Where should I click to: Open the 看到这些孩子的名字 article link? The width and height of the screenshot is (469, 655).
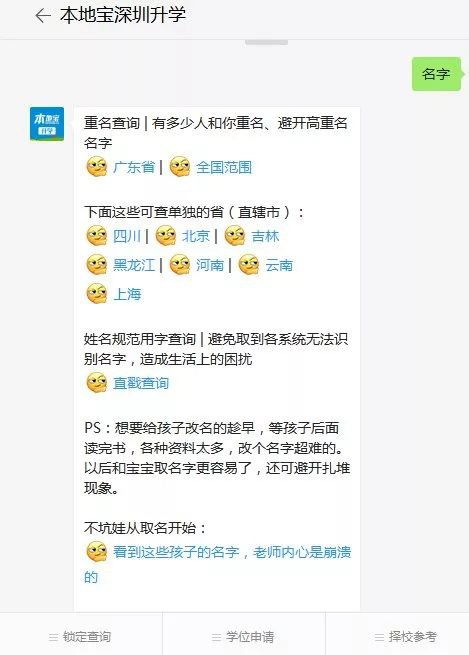[x=218, y=564]
